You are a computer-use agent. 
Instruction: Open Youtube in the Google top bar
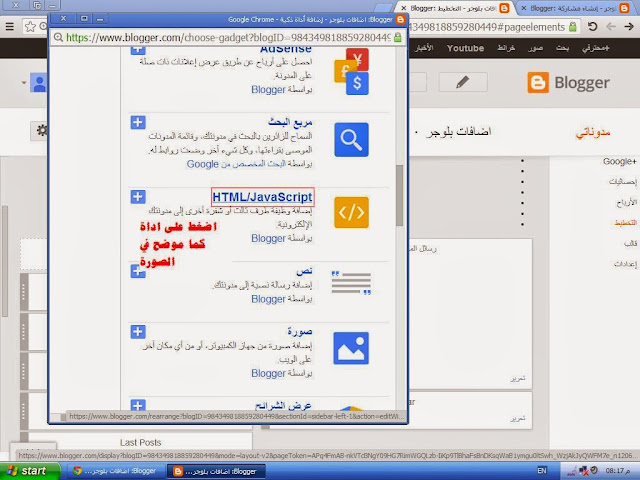[x=465, y=48]
